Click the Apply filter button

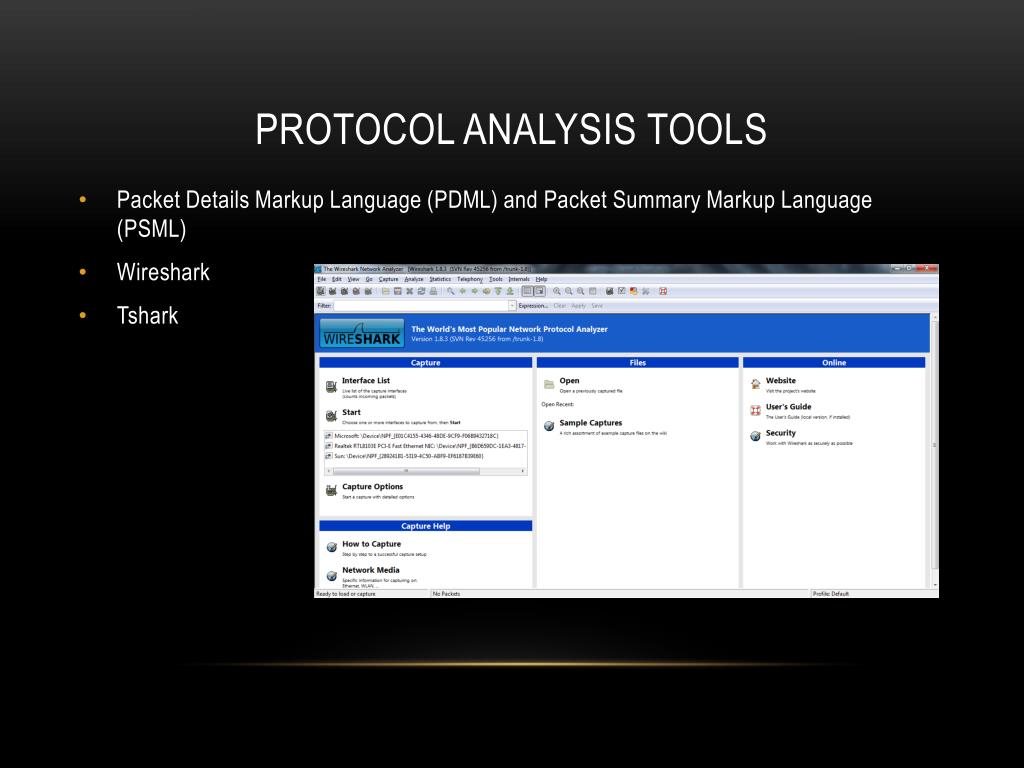(x=579, y=306)
